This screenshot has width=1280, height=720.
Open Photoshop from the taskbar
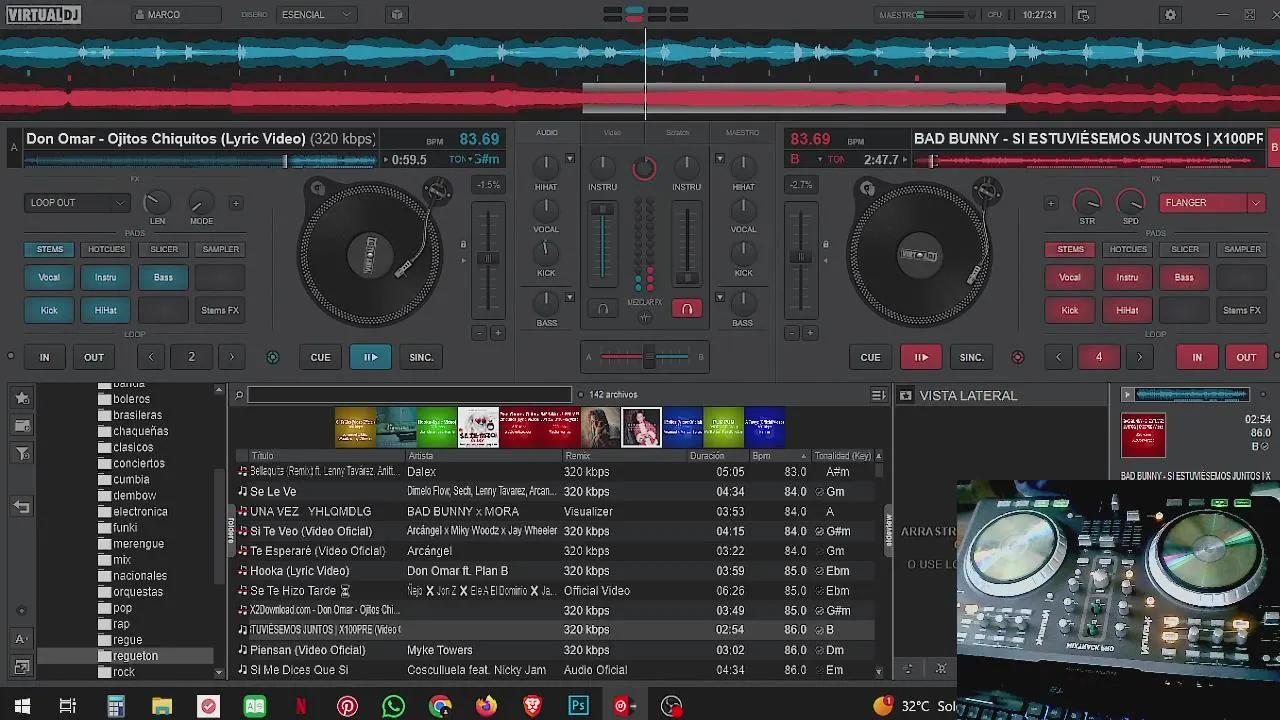578,706
